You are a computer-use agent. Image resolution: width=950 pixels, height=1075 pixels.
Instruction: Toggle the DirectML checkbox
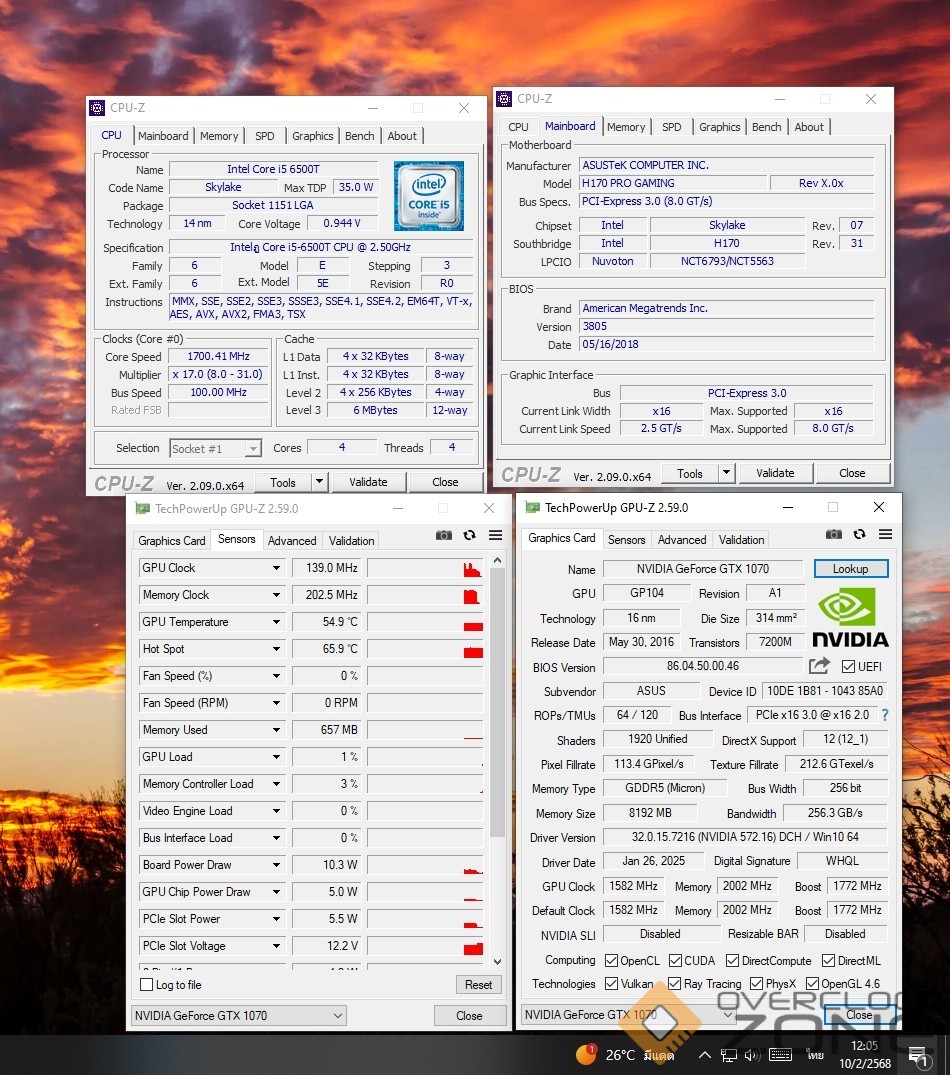coord(829,961)
